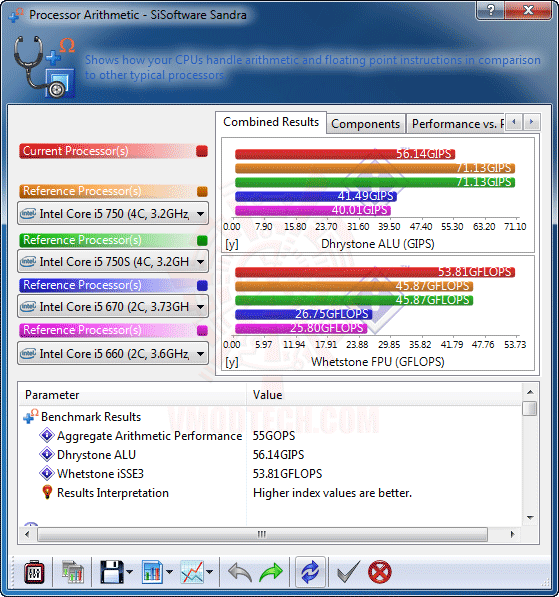The height and width of the screenshot is (597, 559).
Task: Go forward with the green arrow
Action: (271, 572)
